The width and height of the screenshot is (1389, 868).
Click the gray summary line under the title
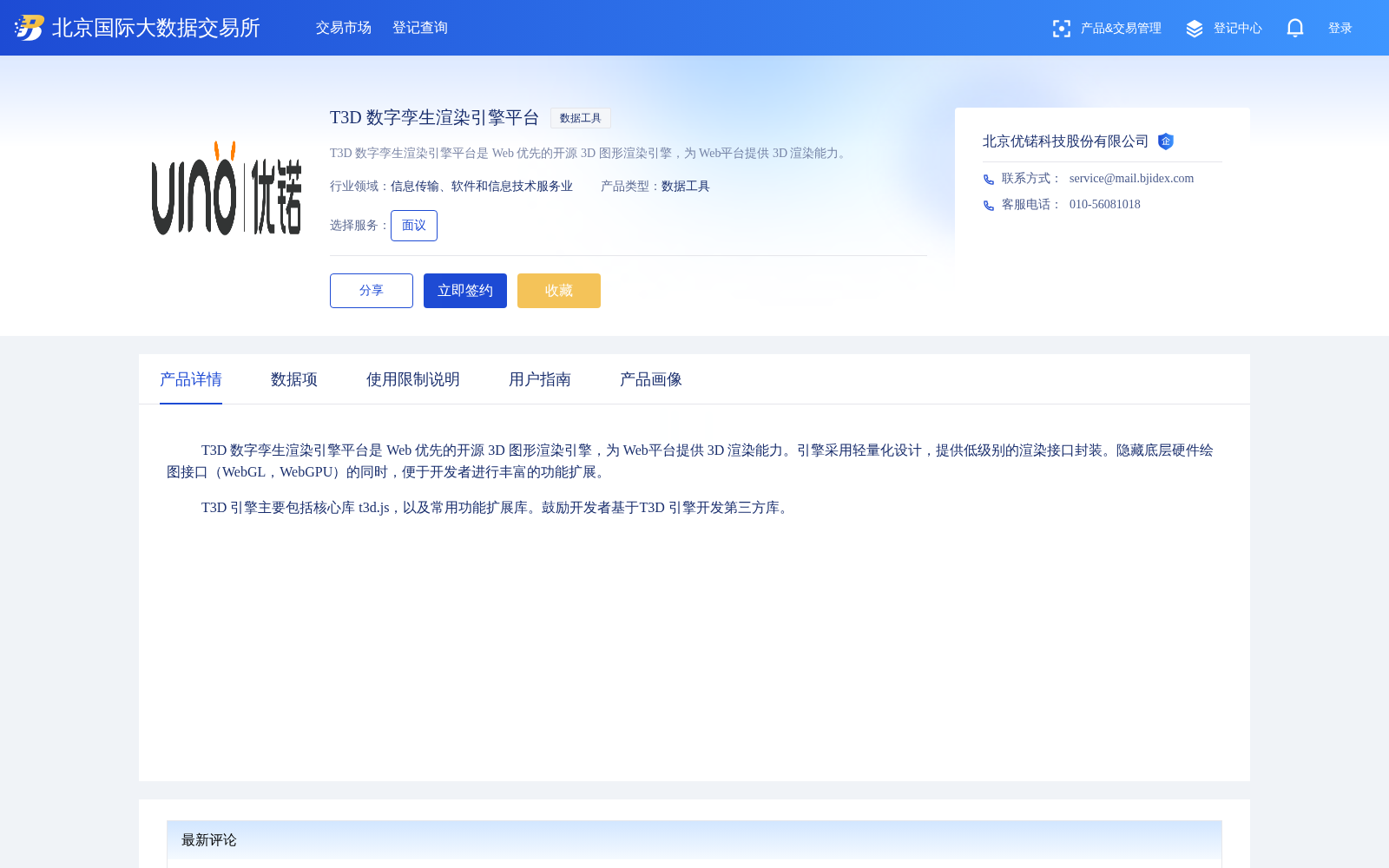coord(590,153)
